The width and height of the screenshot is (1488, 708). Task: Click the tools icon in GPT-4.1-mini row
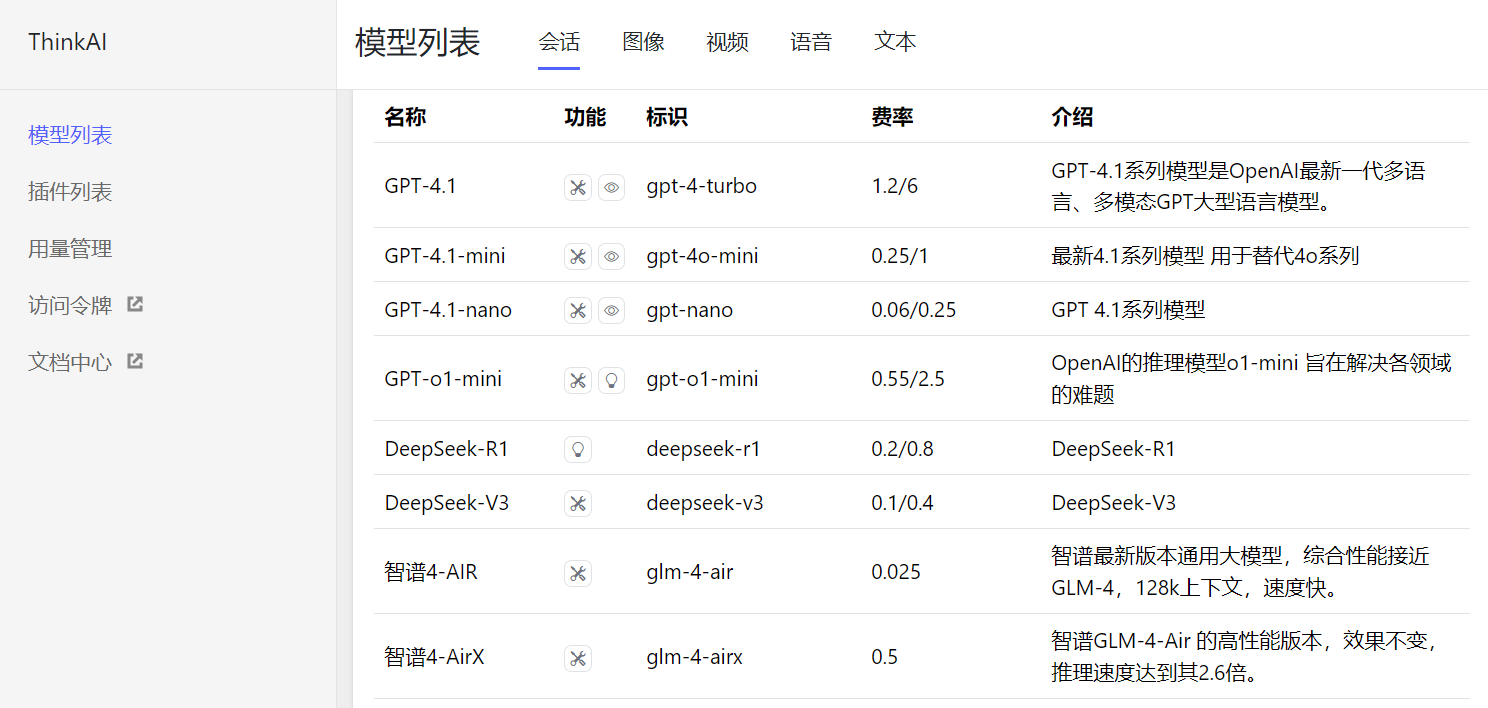[577, 257]
